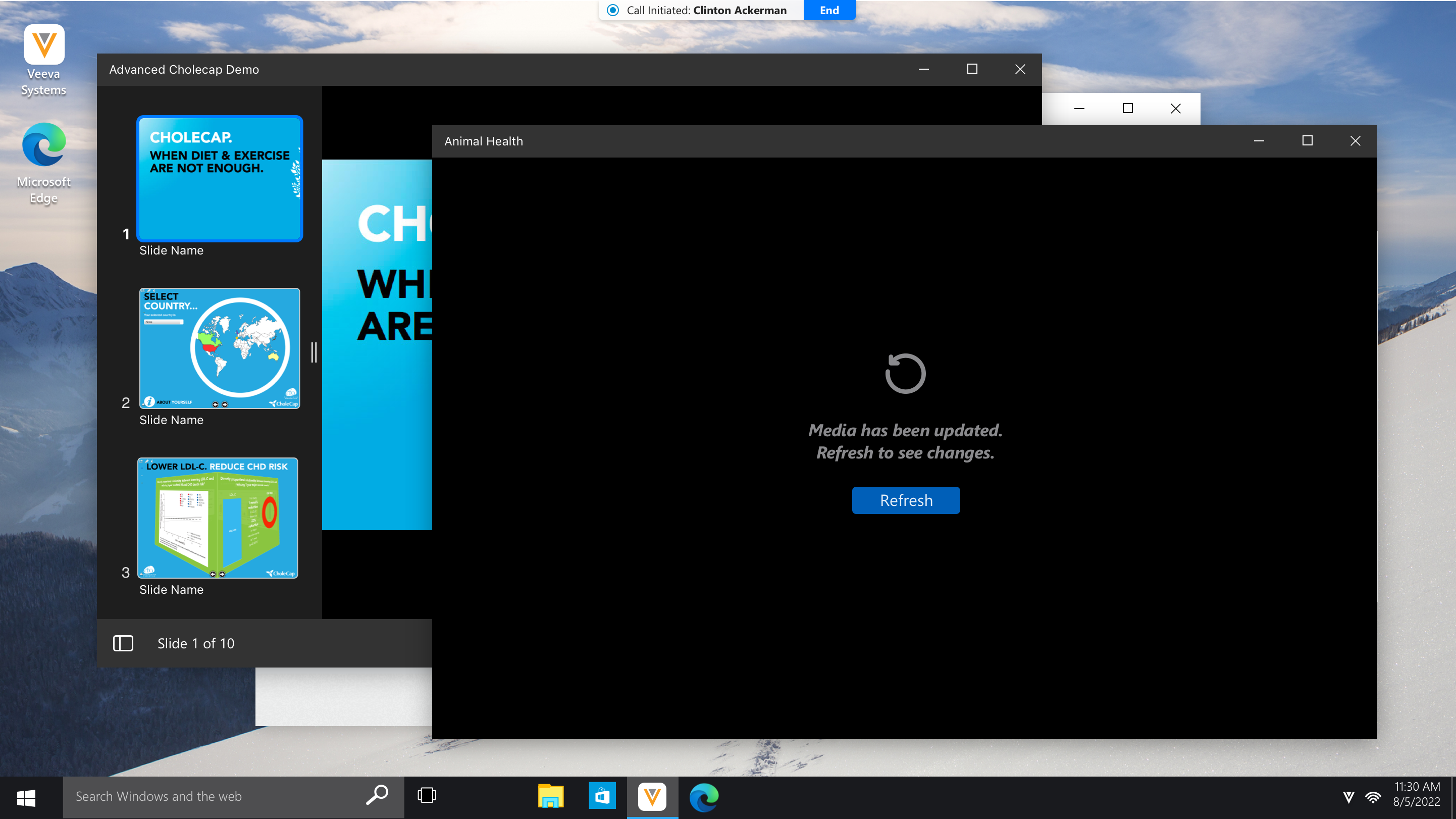
Task: Select slide 1 Cholecap thumbnail
Action: click(x=219, y=179)
